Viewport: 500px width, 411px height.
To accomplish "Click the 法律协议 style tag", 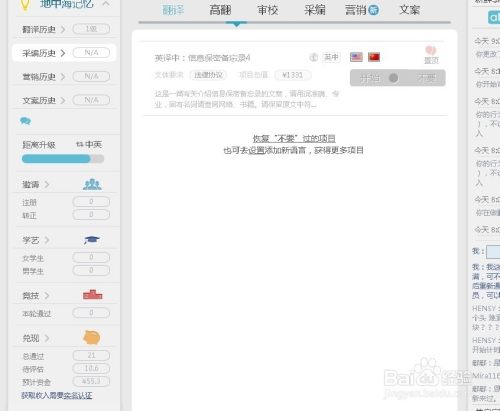I will 208,75.
